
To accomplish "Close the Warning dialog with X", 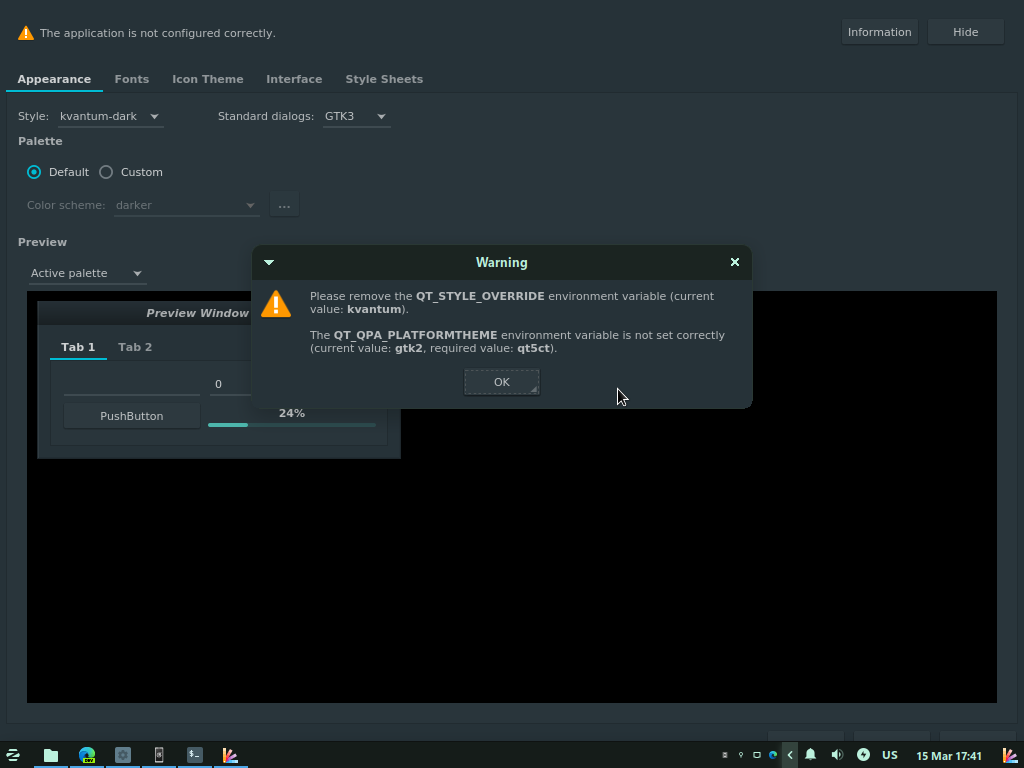I will click(735, 262).
